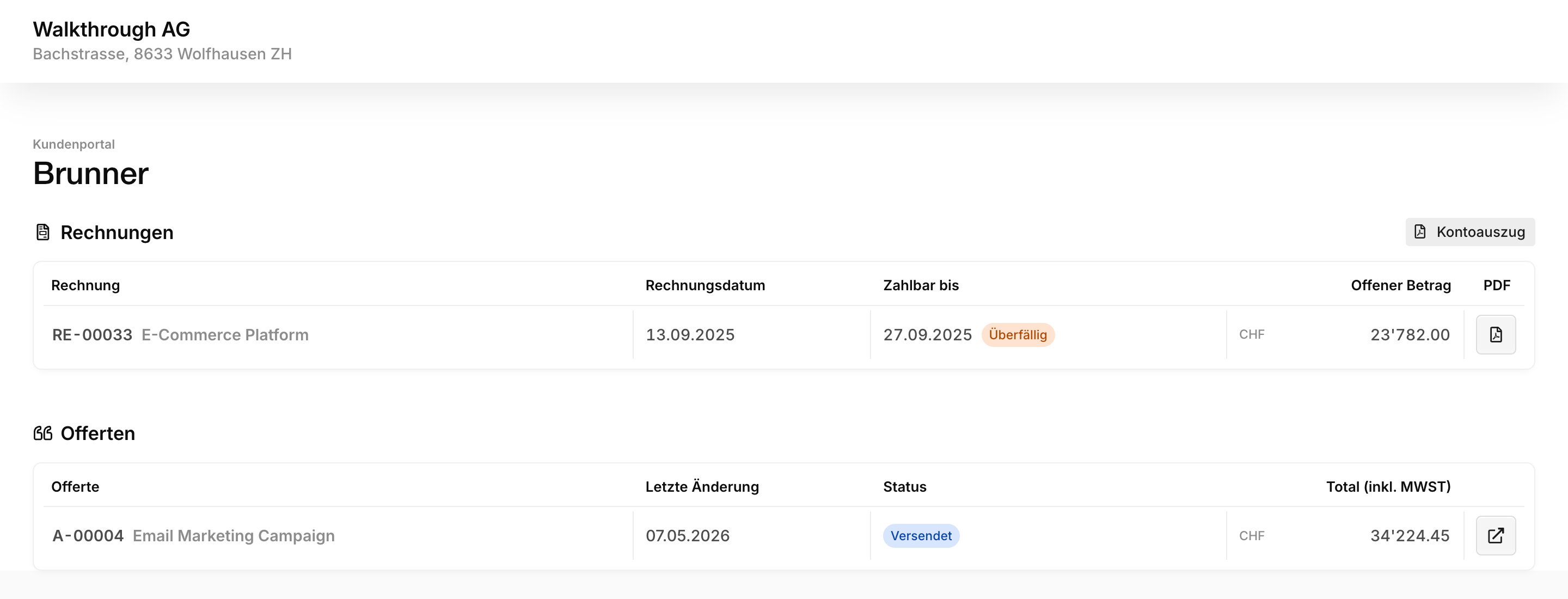Screen dimensions: 1568x599
Task: Select offer number A-00004
Action: (88, 536)
